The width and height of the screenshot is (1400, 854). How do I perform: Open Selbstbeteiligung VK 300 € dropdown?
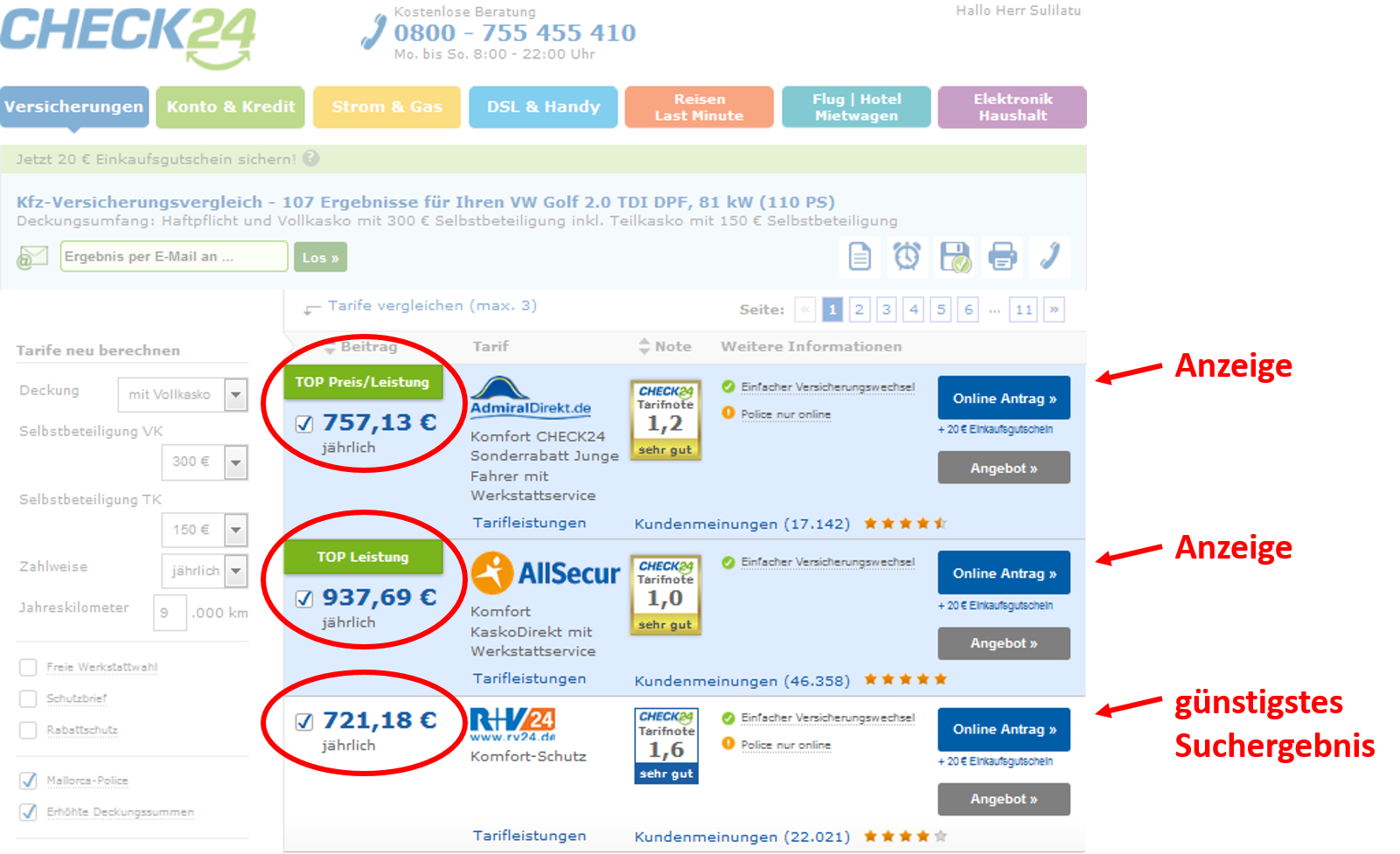205,462
